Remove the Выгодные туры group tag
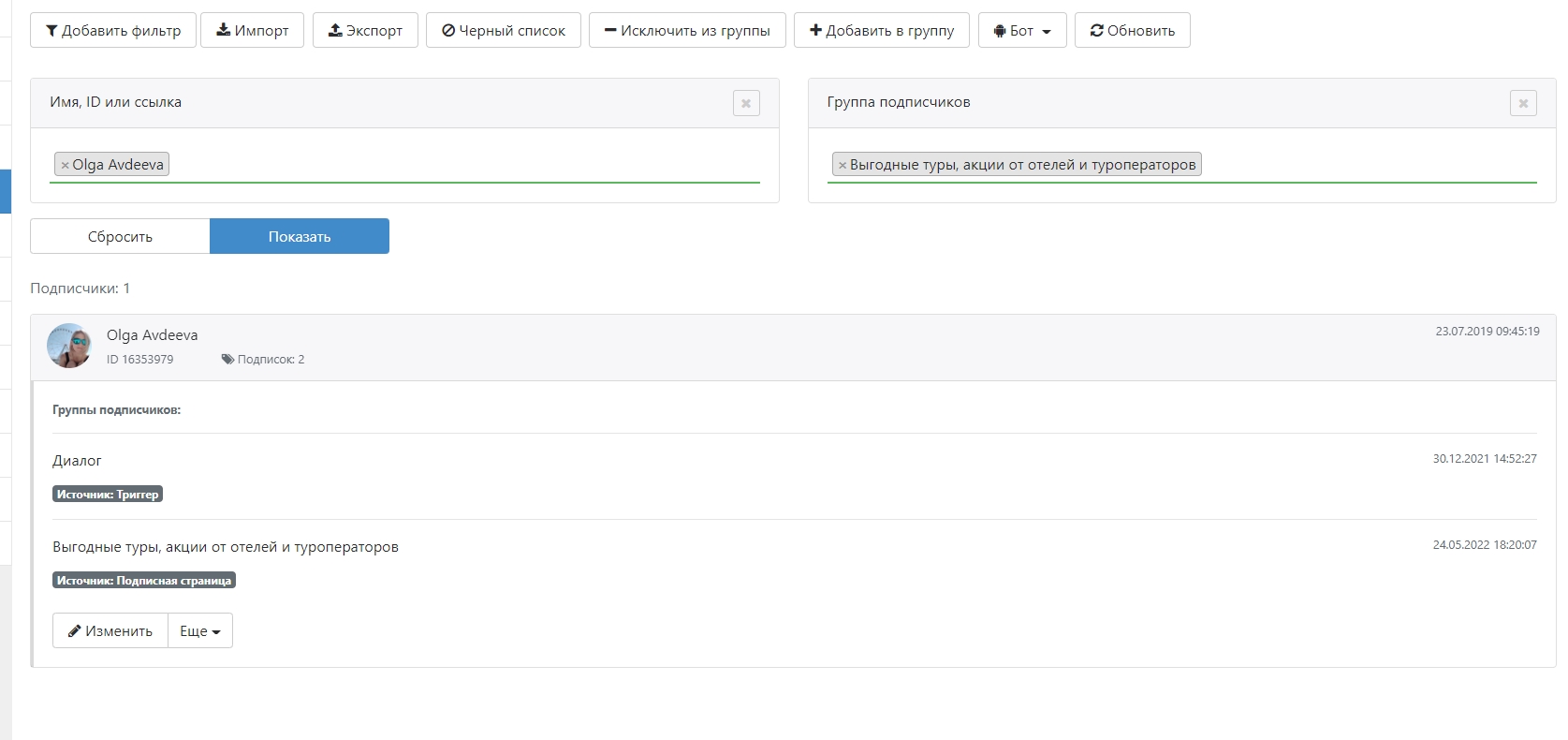1568x740 pixels. coord(843,165)
